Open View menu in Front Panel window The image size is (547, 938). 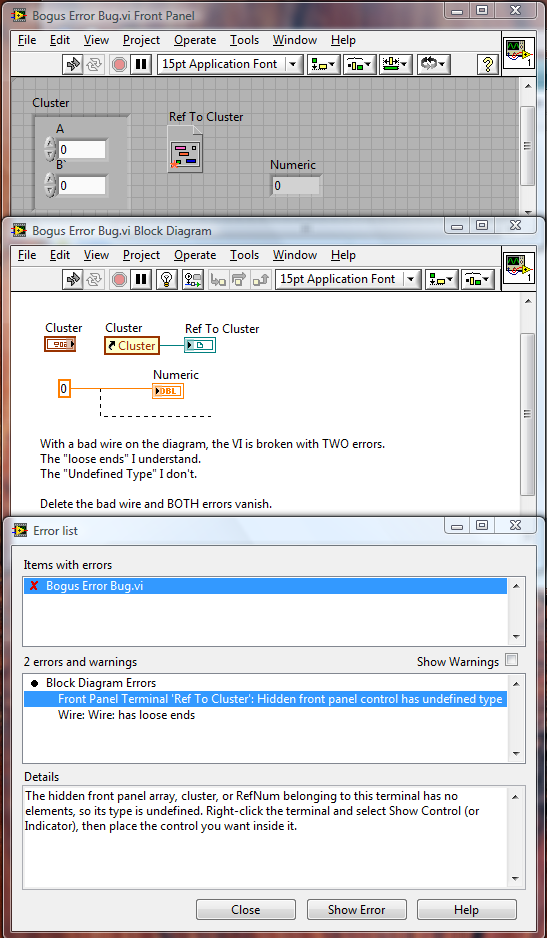point(96,40)
